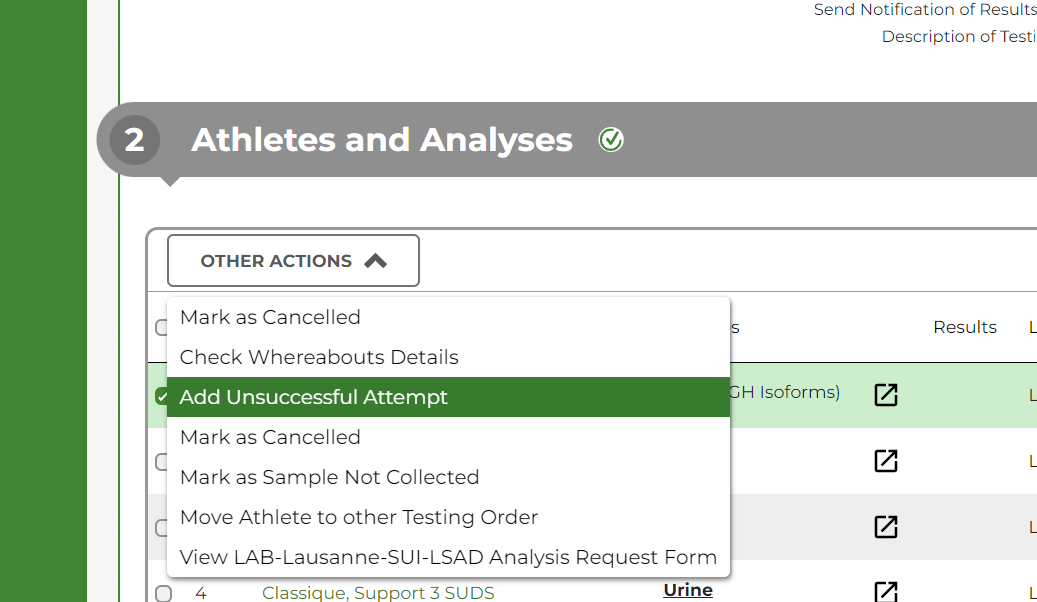The image size is (1037, 602).
Task: Open the external link icon in row 4
Action: point(886,591)
